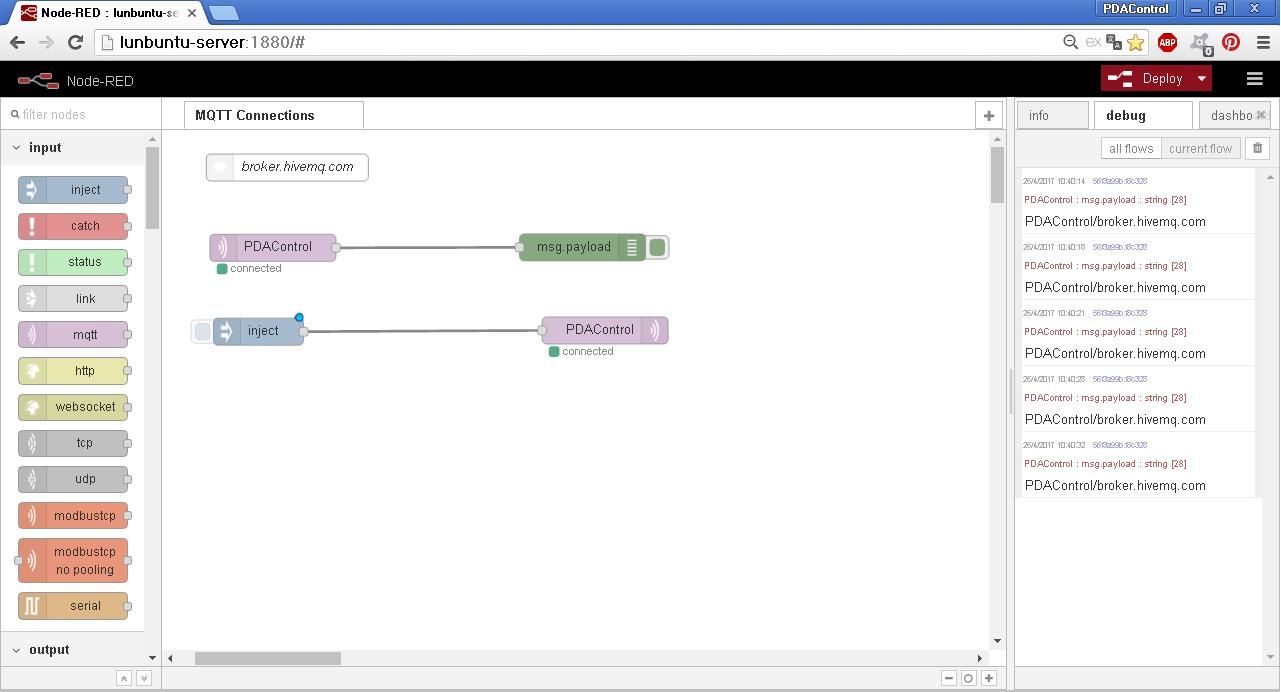The image size is (1281, 692).
Task: Reset zoom with the circle icon at bottom
Action: coord(967,677)
